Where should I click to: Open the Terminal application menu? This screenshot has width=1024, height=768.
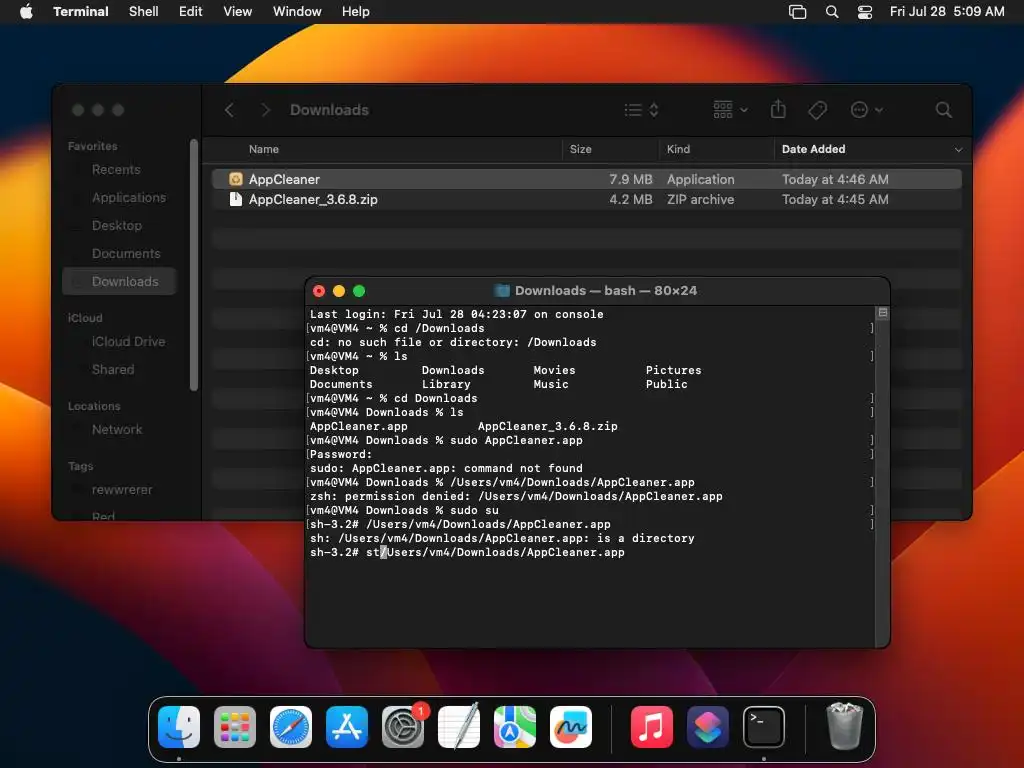coord(81,12)
